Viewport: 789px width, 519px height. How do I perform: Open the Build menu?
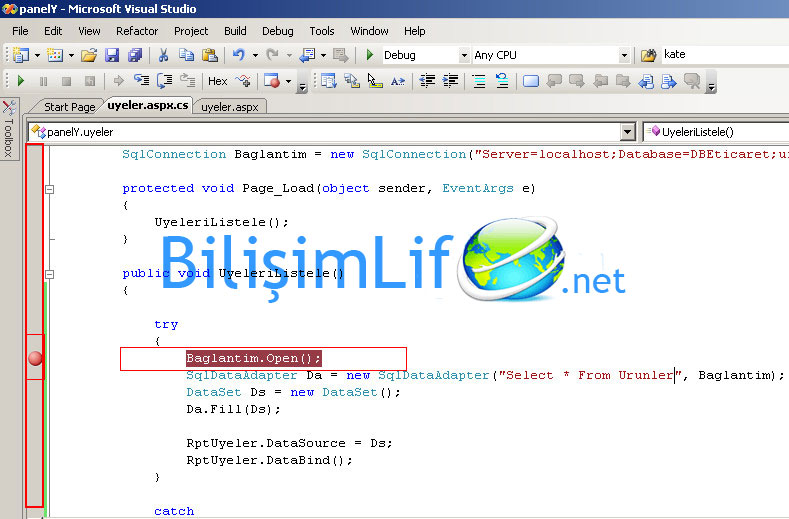[x=235, y=31]
